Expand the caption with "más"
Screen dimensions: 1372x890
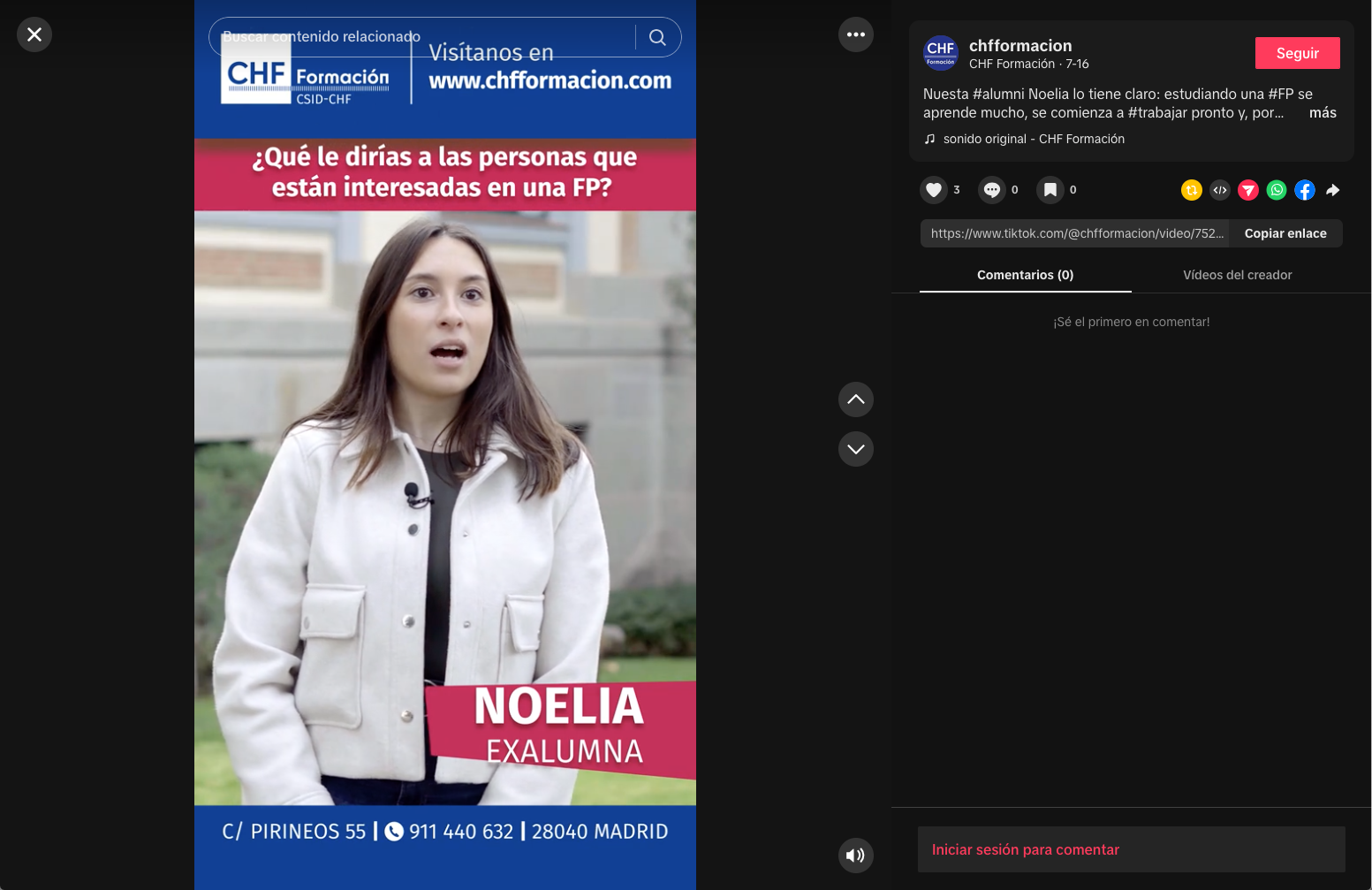click(x=1322, y=113)
